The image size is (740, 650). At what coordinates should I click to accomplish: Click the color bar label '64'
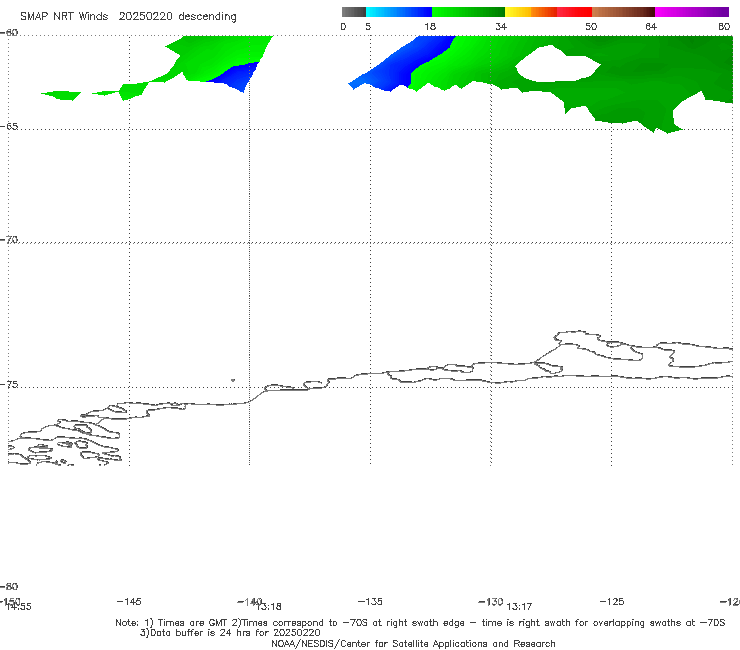click(x=651, y=26)
